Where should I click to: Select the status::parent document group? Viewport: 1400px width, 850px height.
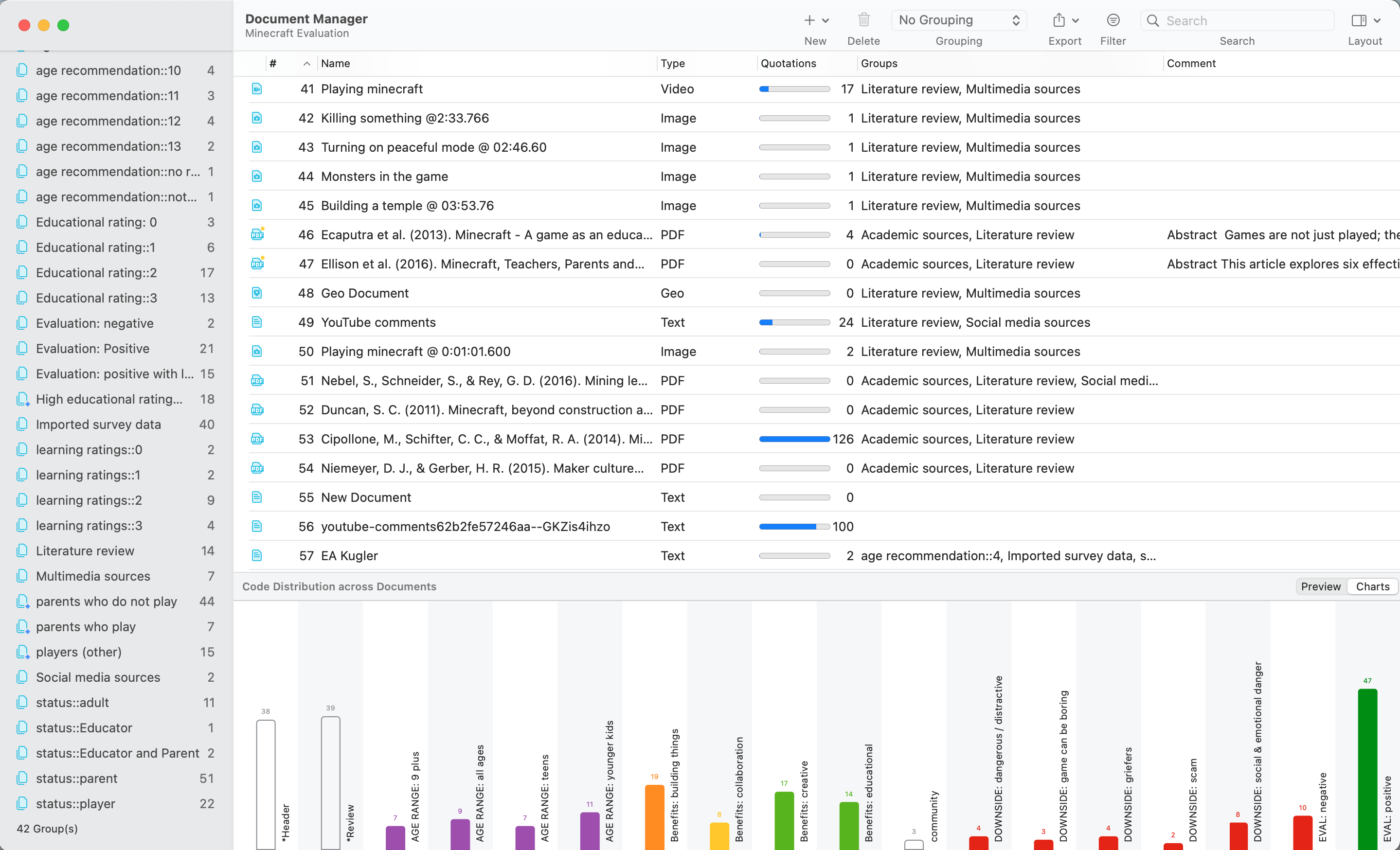pos(77,778)
